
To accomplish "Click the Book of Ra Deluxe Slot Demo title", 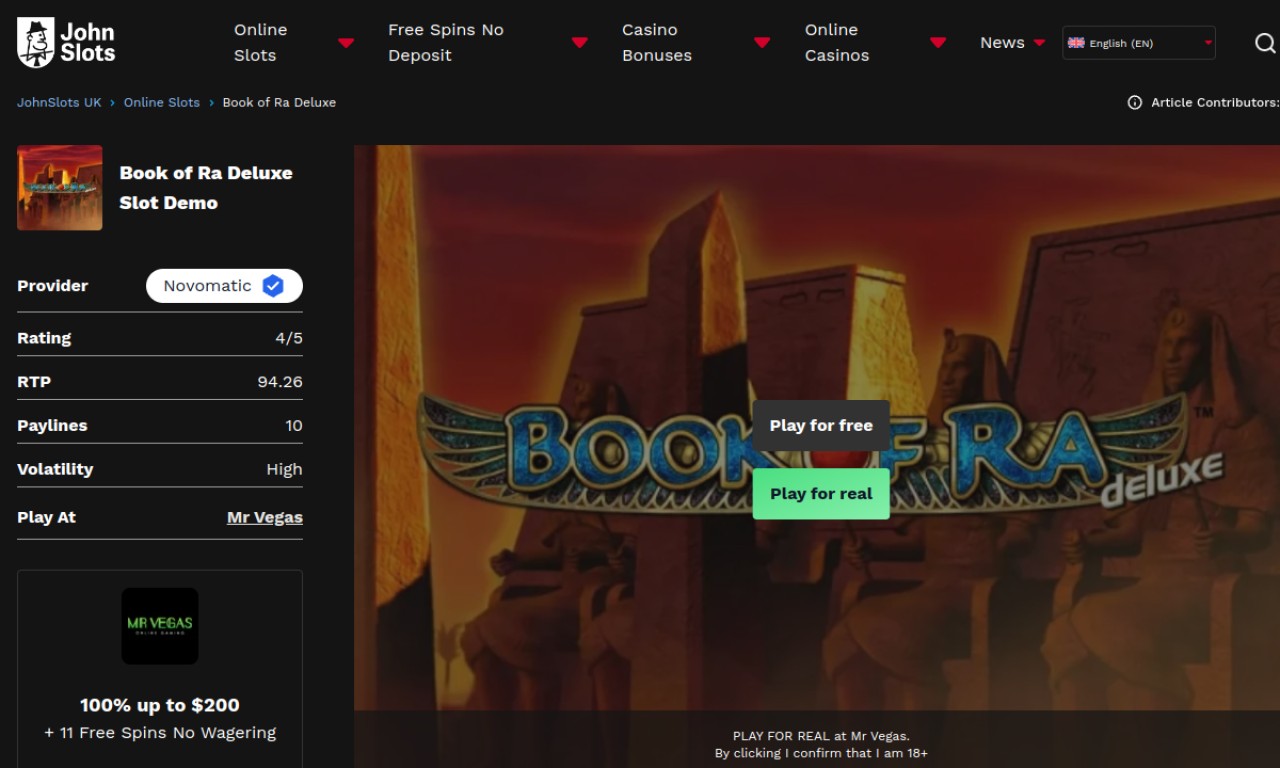I will click(206, 188).
